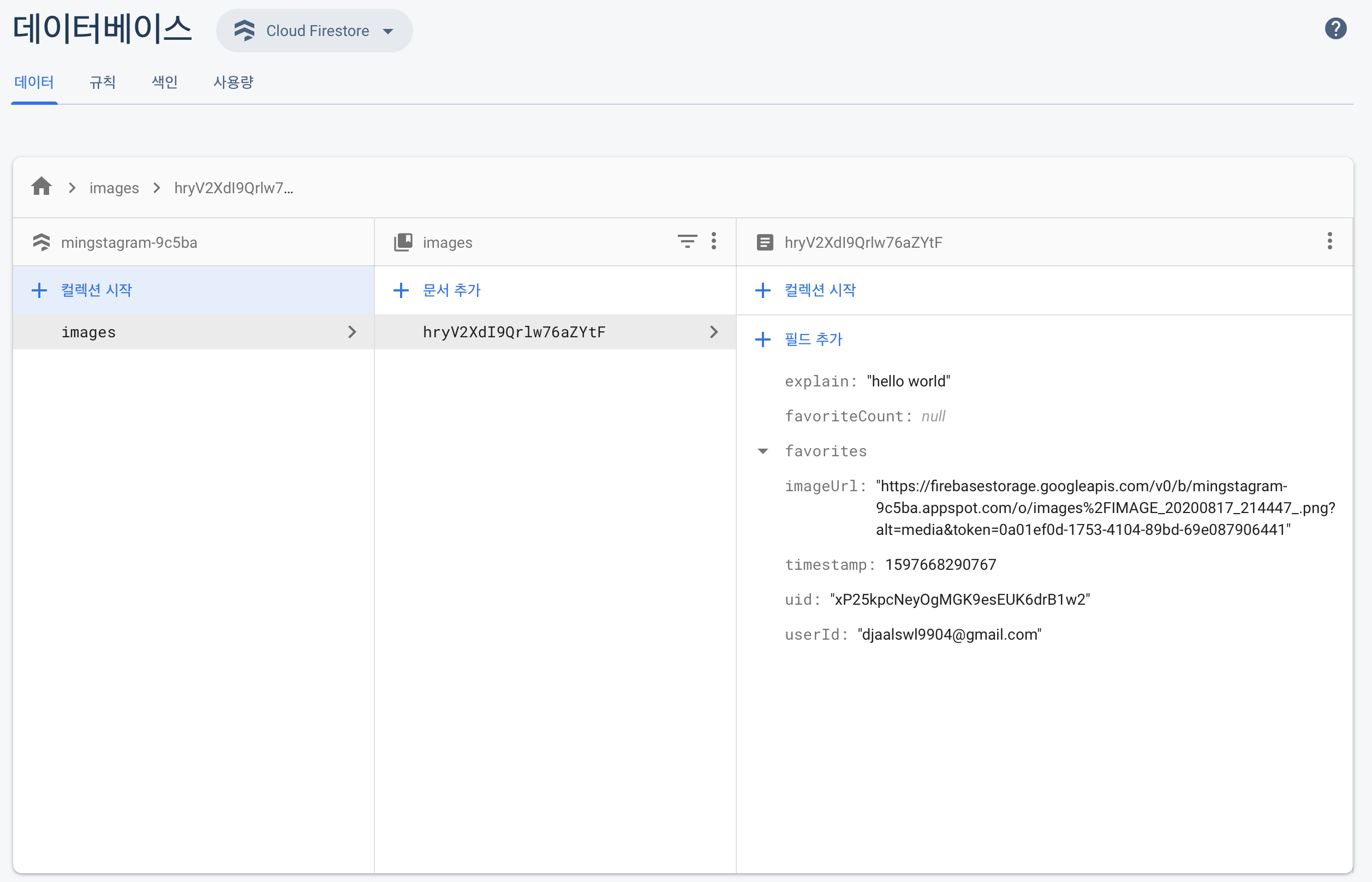Select the explain field value "hello world"
This screenshot has width=1372, height=882.
(x=908, y=382)
